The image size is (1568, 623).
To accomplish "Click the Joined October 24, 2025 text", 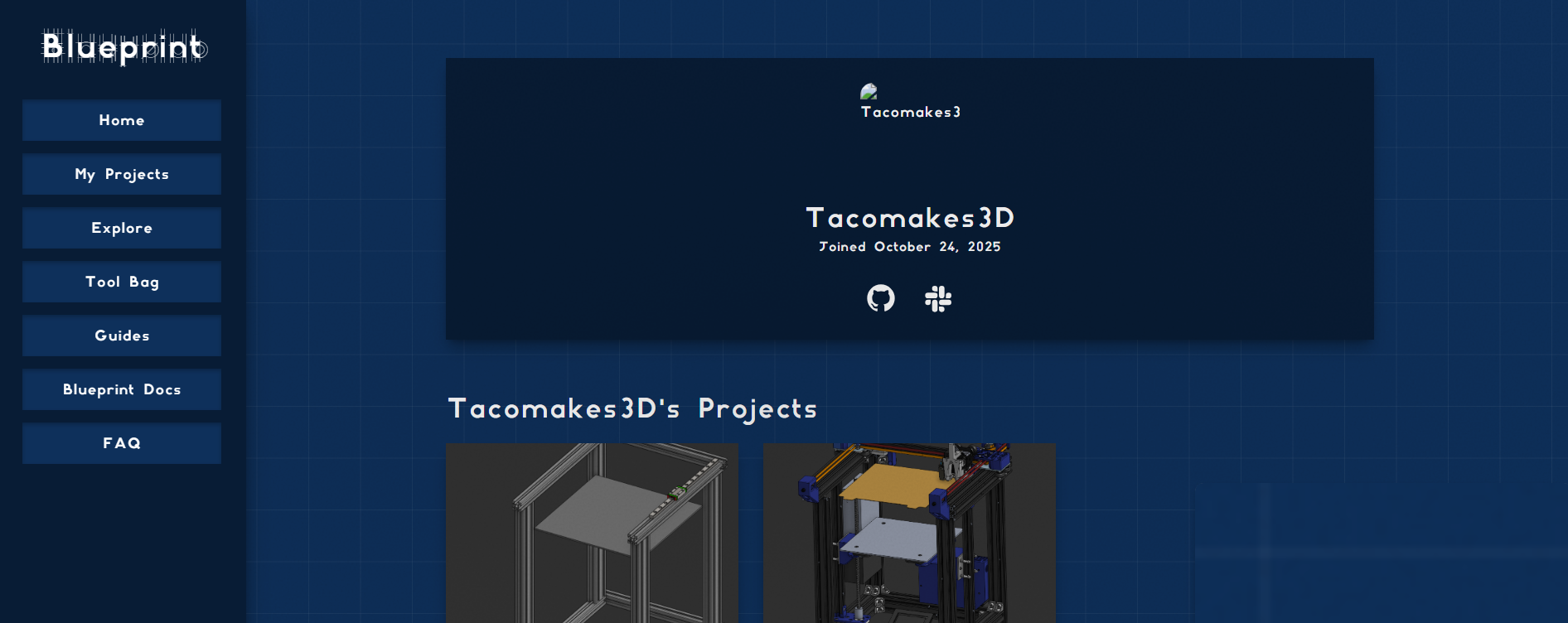I will tap(910, 247).
